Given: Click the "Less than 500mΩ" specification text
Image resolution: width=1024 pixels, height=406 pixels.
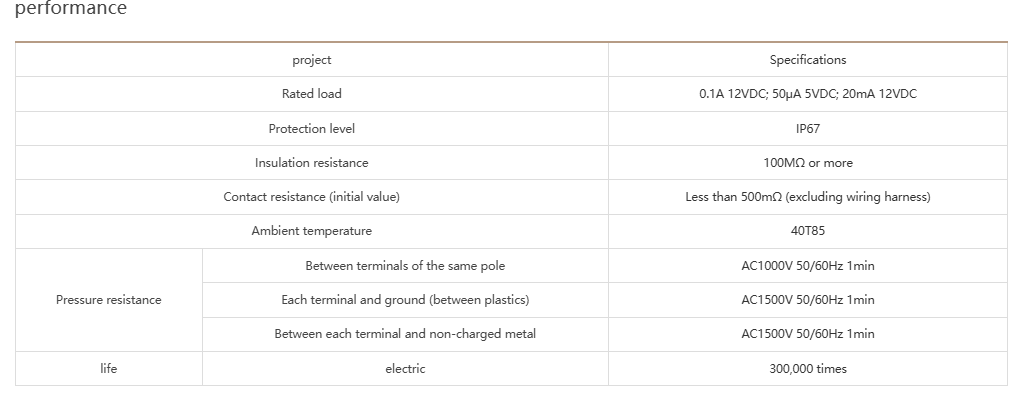Looking at the screenshot, I should pos(807,197).
